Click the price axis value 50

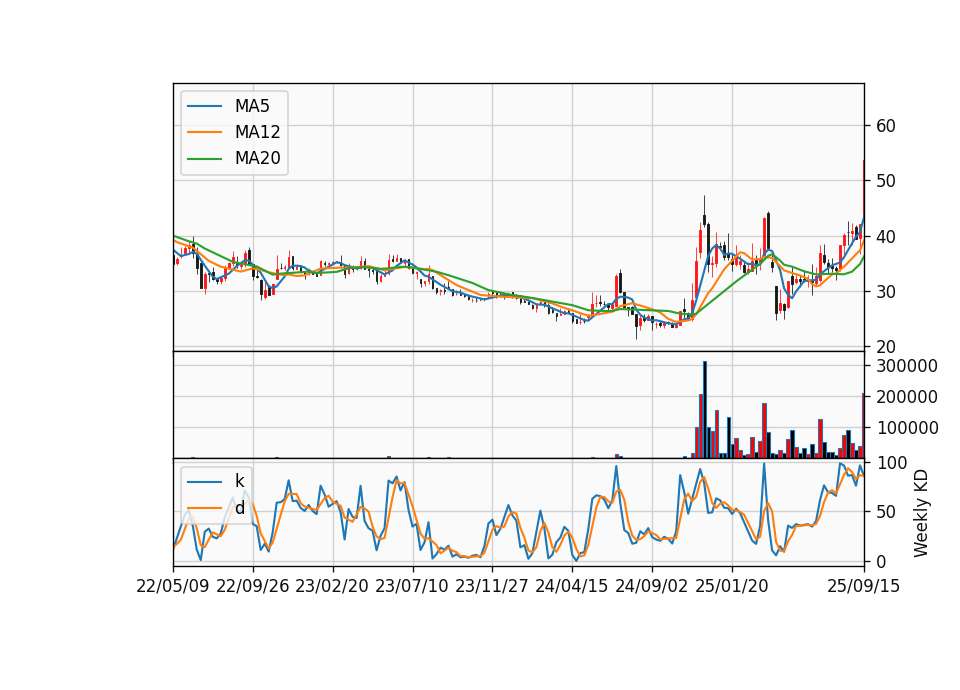[886, 181]
